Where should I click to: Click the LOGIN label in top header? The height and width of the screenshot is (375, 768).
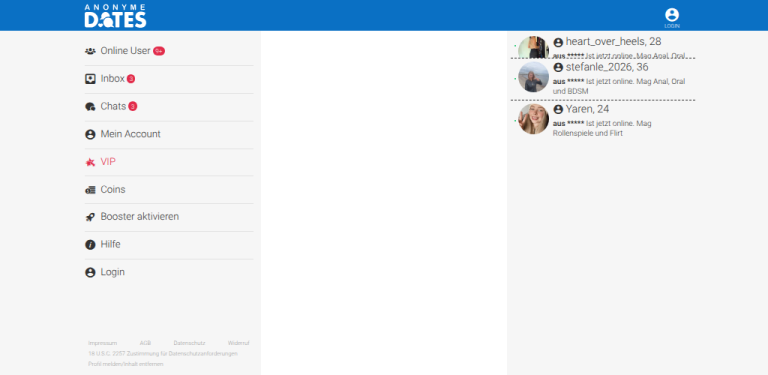(672, 26)
